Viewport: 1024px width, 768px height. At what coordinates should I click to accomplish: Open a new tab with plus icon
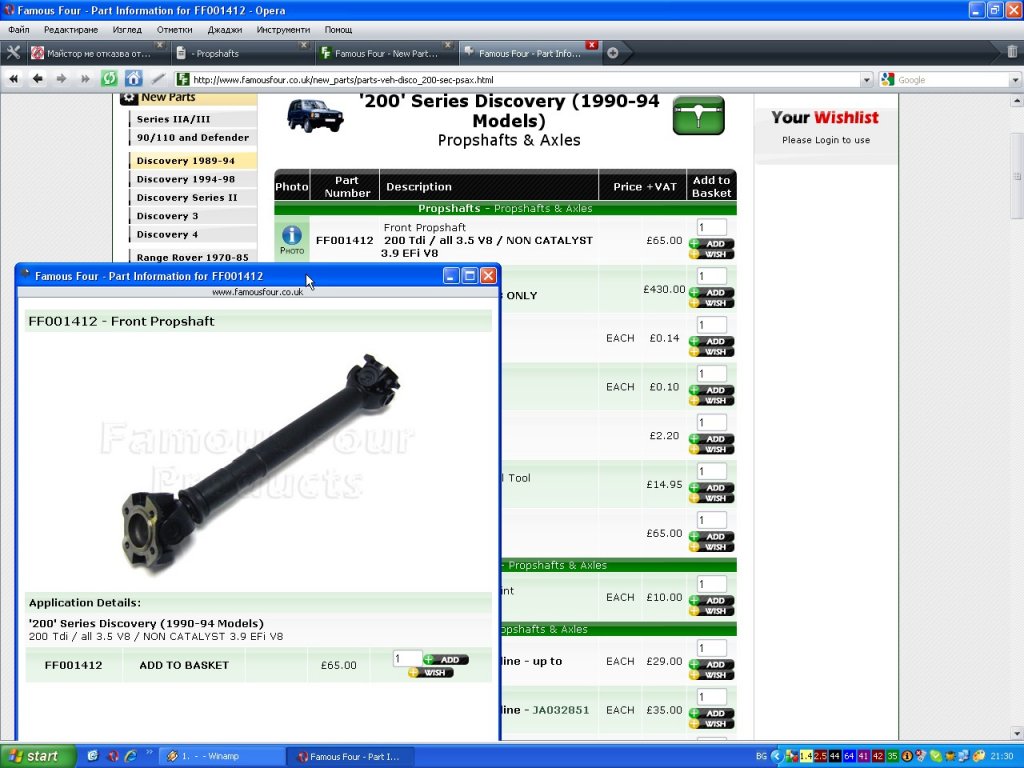[x=613, y=54]
